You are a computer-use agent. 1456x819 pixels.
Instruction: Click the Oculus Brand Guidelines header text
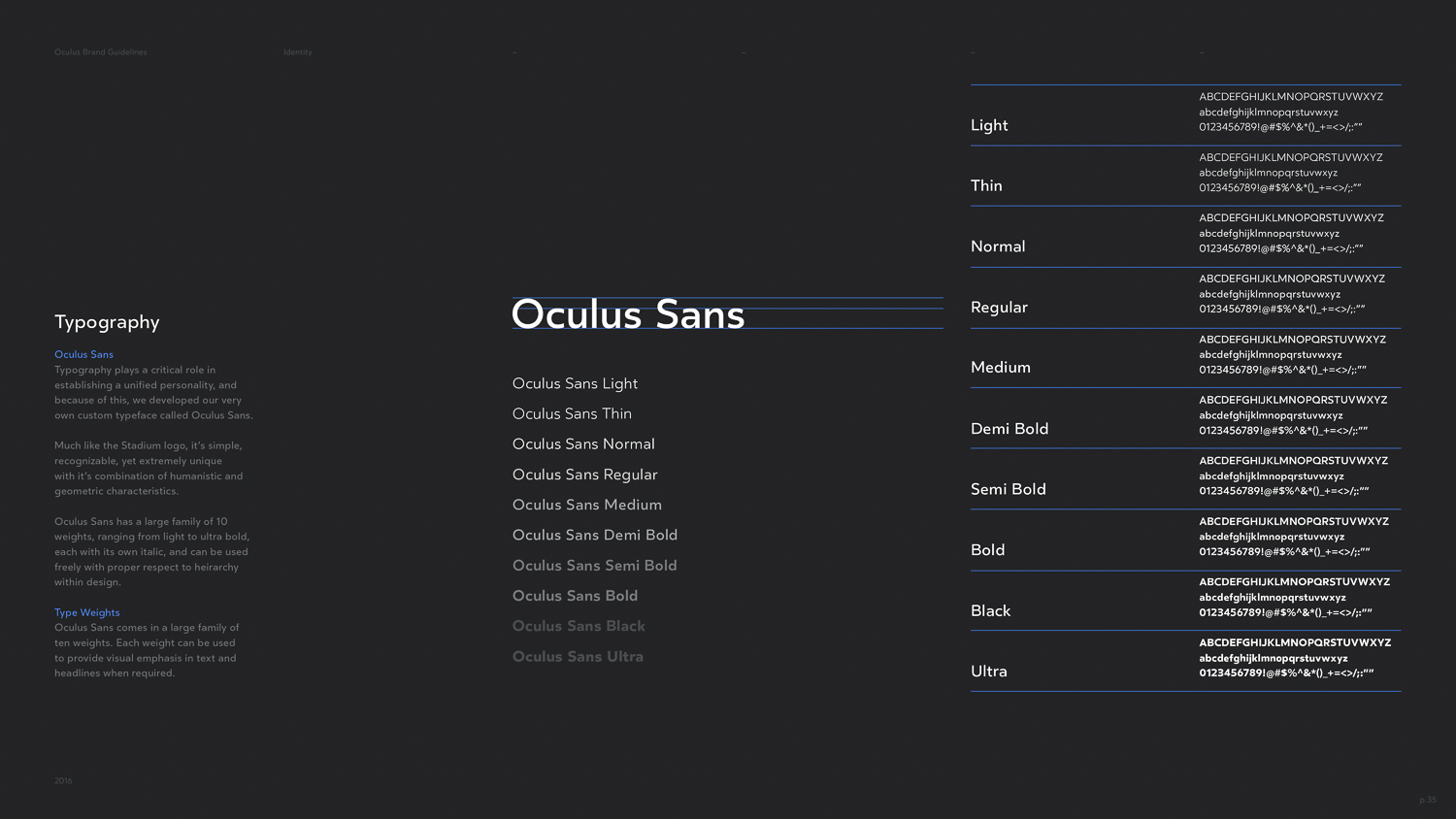click(100, 52)
